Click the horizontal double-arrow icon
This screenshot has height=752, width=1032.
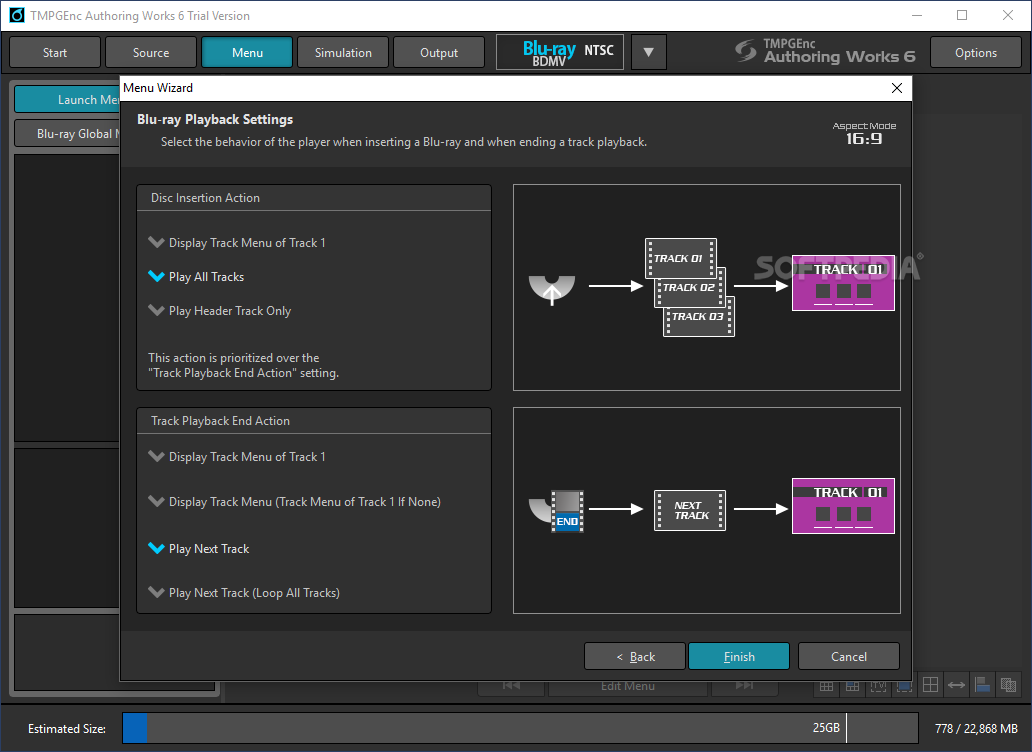click(x=956, y=686)
